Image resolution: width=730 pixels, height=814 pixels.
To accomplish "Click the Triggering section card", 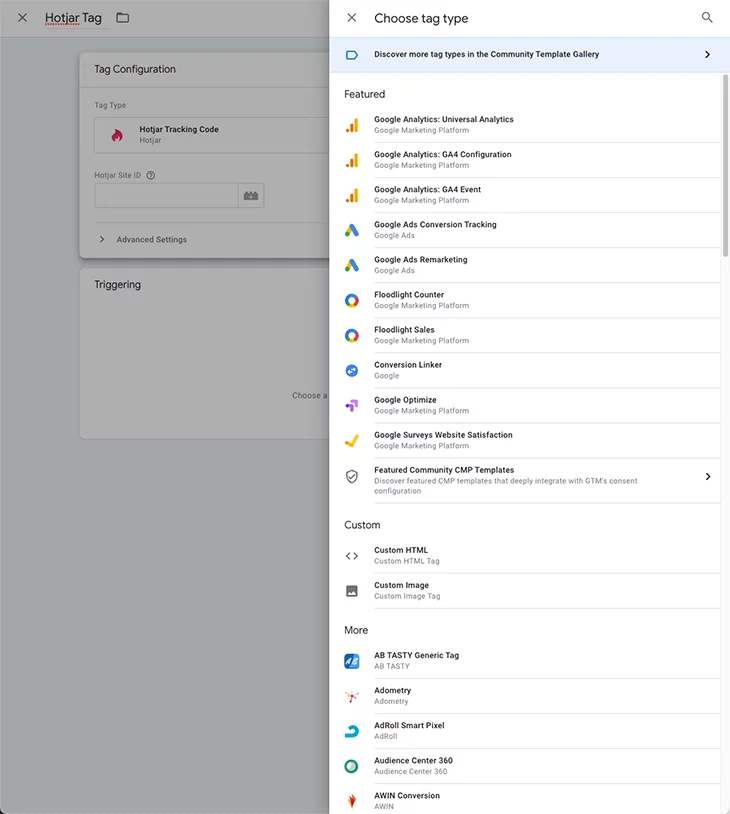I will pos(205,354).
